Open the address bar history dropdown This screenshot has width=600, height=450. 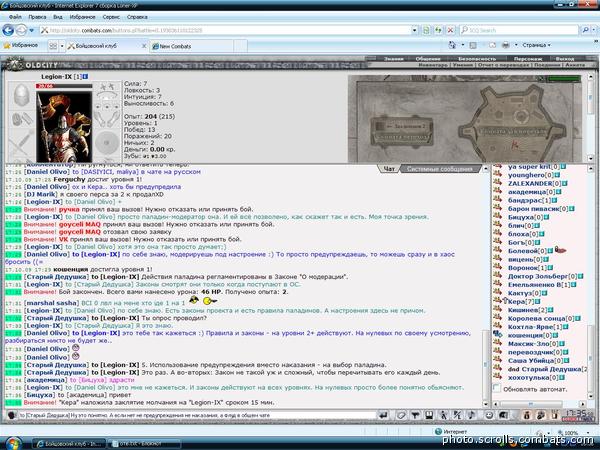[x=414, y=30]
